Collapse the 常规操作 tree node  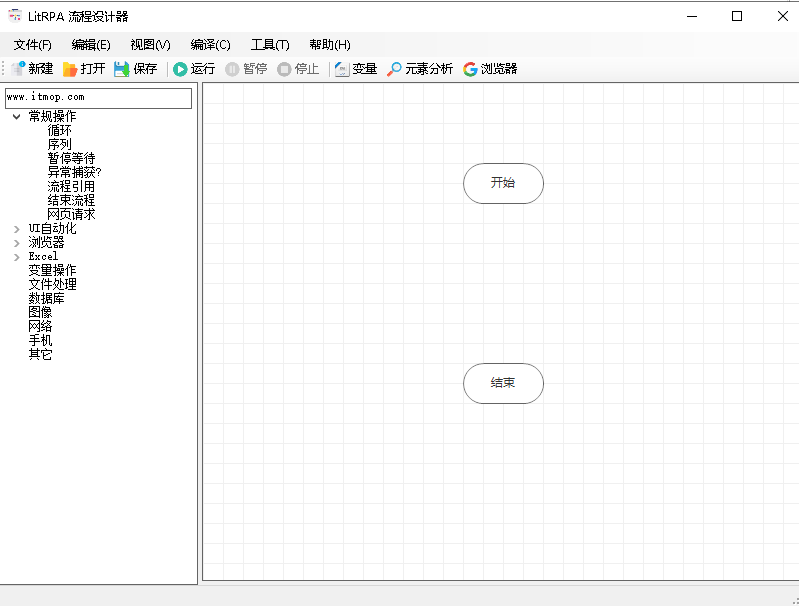[x=17, y=117]
